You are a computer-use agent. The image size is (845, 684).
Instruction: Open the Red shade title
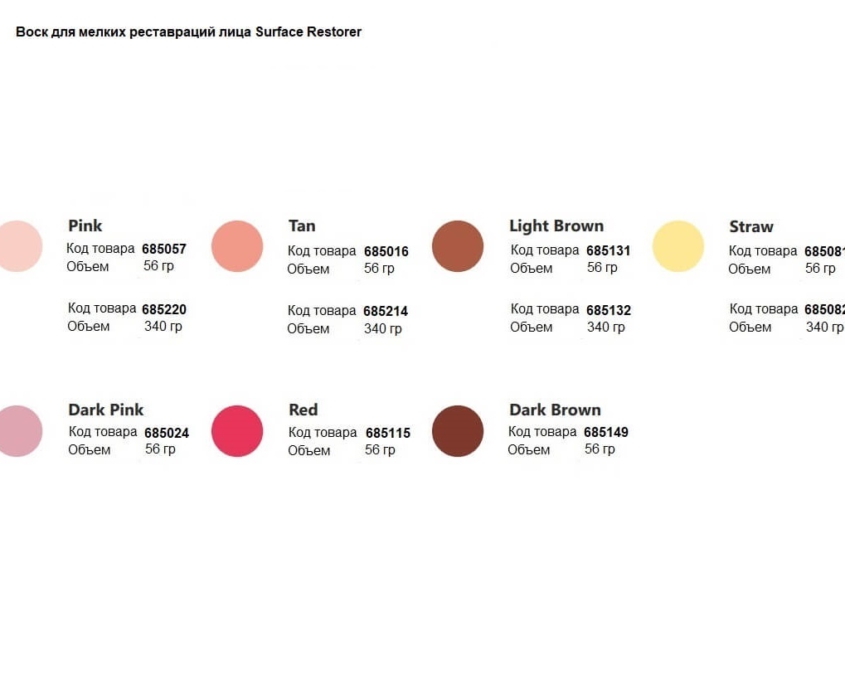click(303, 410)
